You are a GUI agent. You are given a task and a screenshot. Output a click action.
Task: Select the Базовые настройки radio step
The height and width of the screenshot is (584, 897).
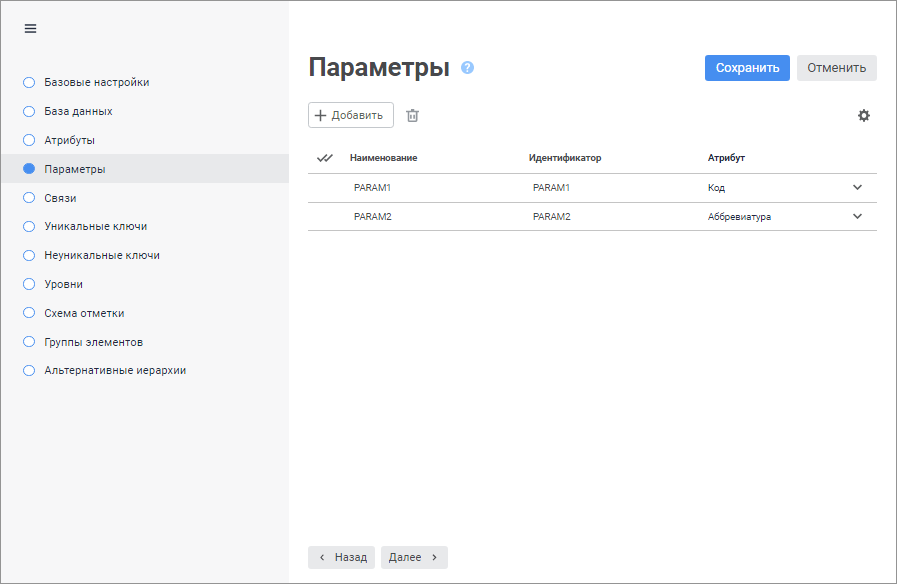(x=29, y=82)
